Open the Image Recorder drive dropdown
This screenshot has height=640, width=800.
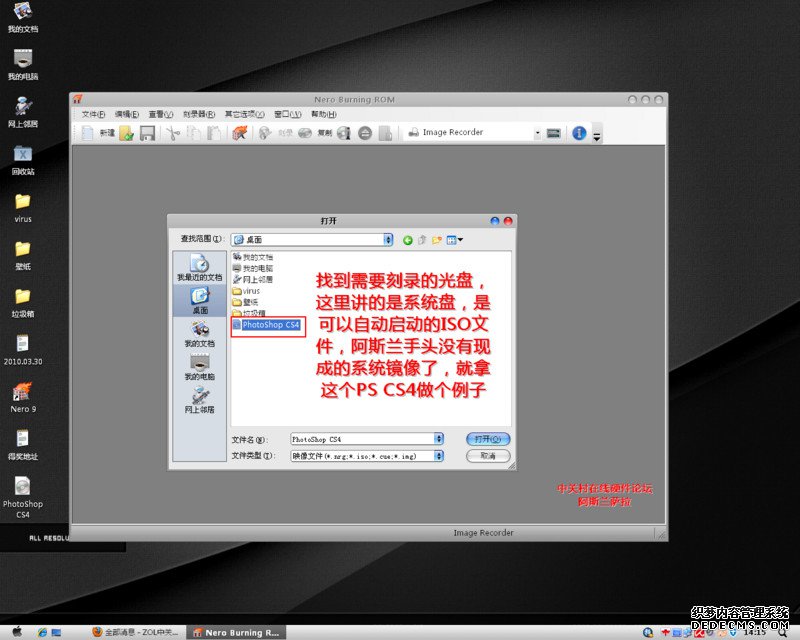pos(537,133)
